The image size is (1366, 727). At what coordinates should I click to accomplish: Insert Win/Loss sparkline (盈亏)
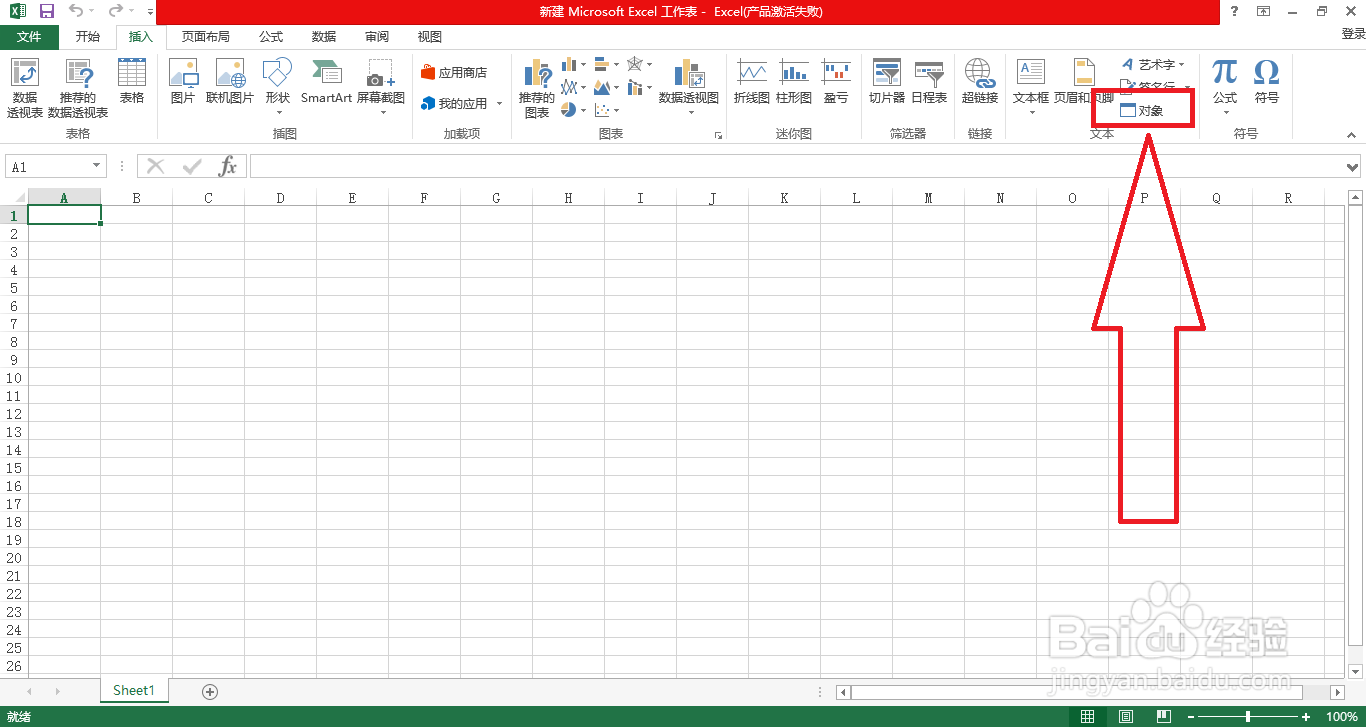click(x=836, y=82)
